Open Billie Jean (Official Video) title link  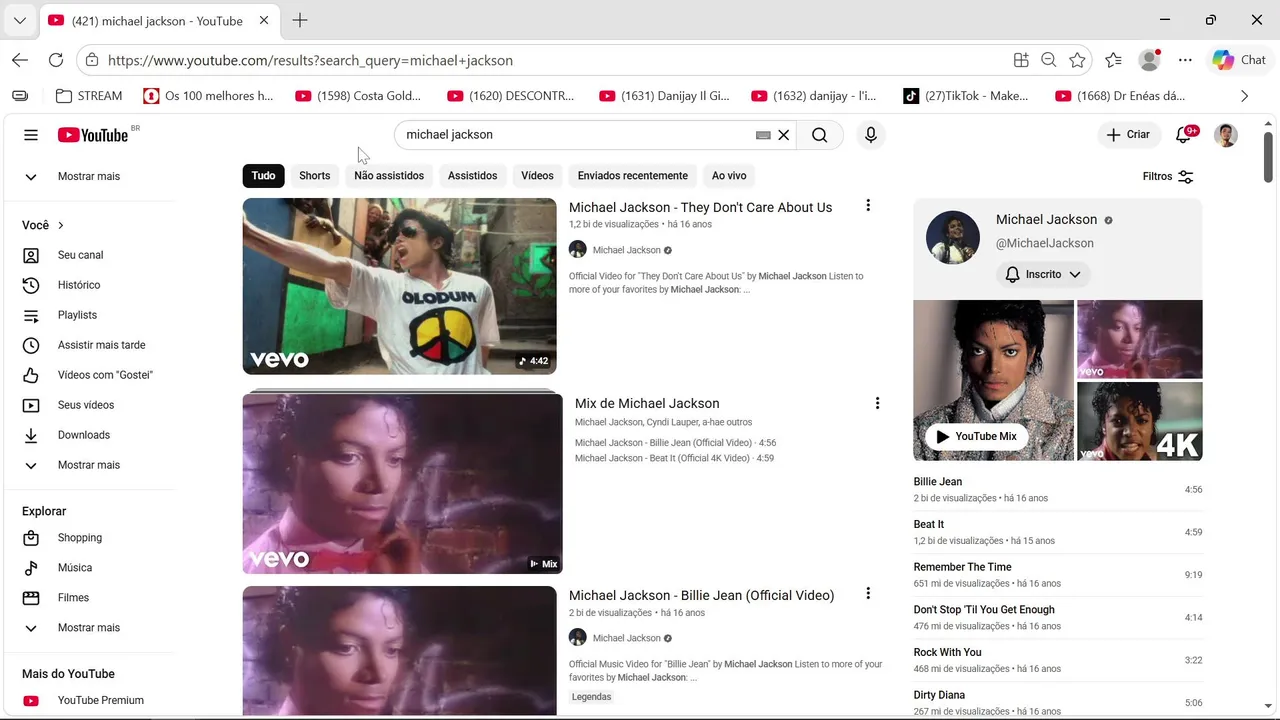[x=701, y=596]
